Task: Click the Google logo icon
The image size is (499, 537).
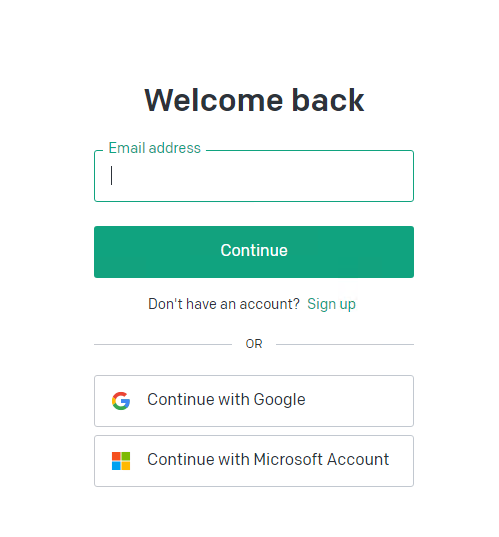Action: pos(121,401)
